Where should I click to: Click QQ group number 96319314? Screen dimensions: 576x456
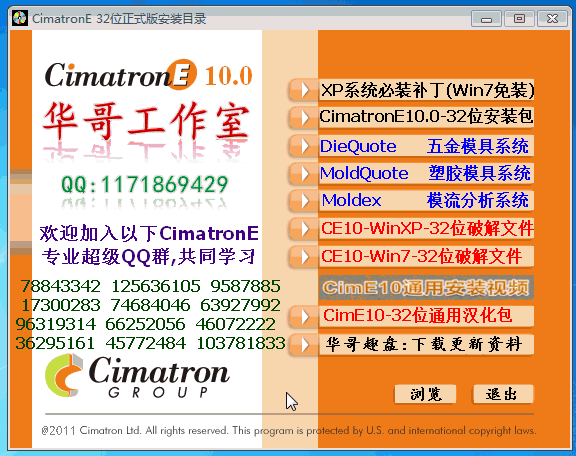pos(55,324)
